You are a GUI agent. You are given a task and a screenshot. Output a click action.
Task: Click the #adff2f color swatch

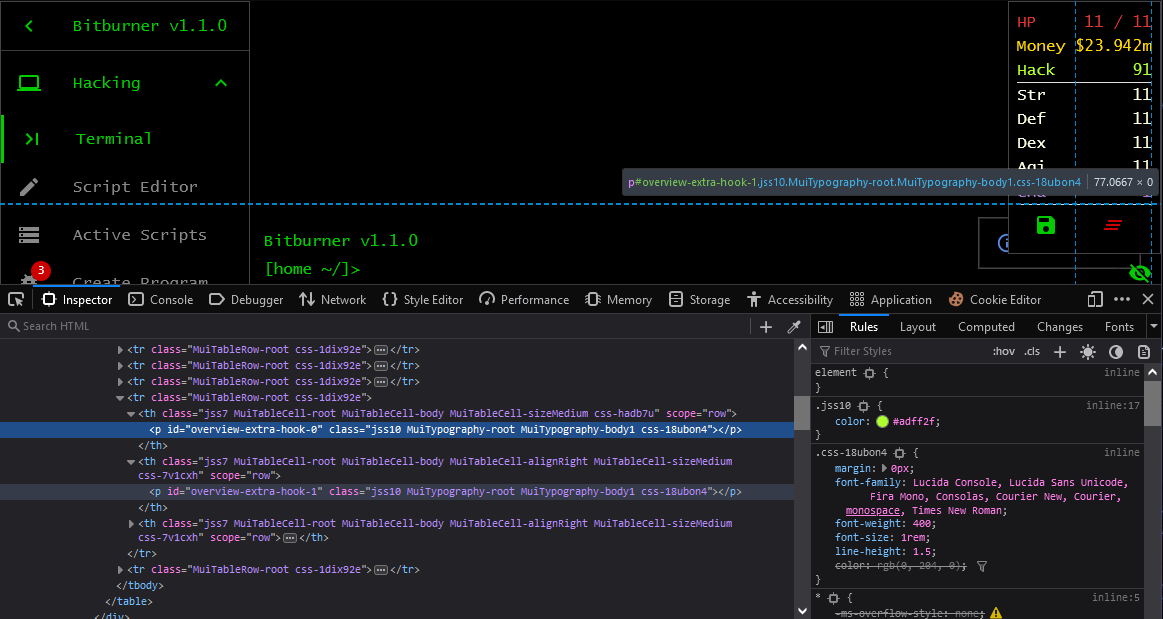tap(882, 422)
